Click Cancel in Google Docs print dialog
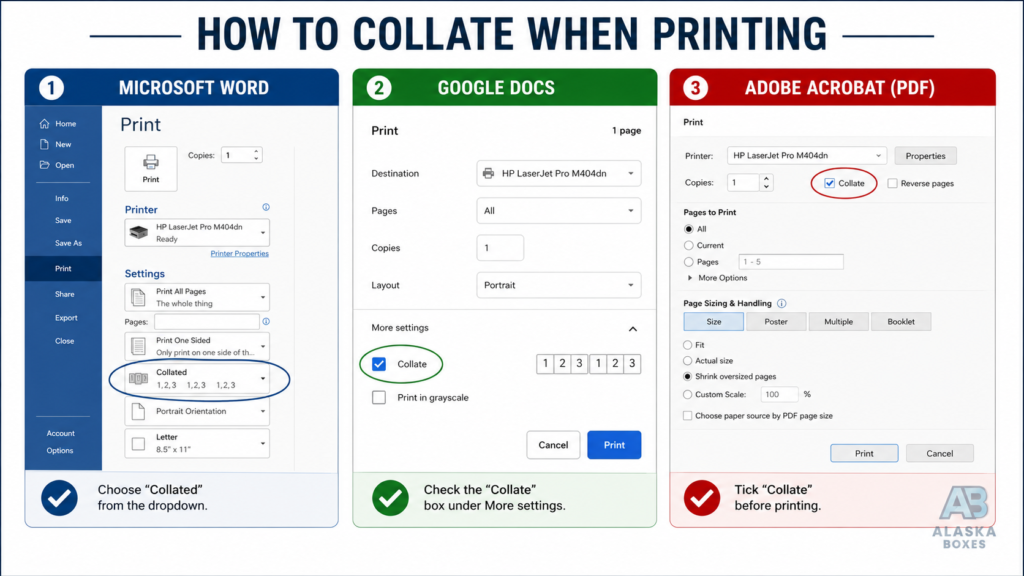Image resolution: width=1024 pixels, height=576 pixels. click(553, 445)
